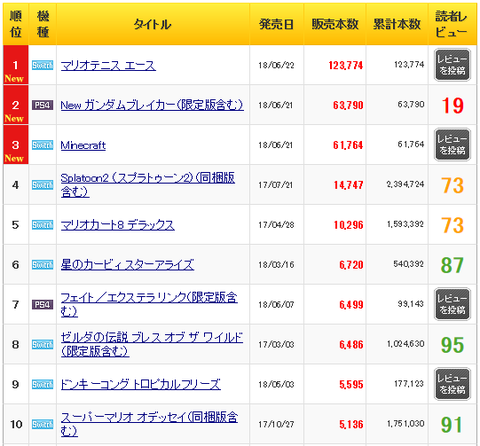Click sales figure 6,486
This screenshot has width=480, height=446.
[351, 345]
